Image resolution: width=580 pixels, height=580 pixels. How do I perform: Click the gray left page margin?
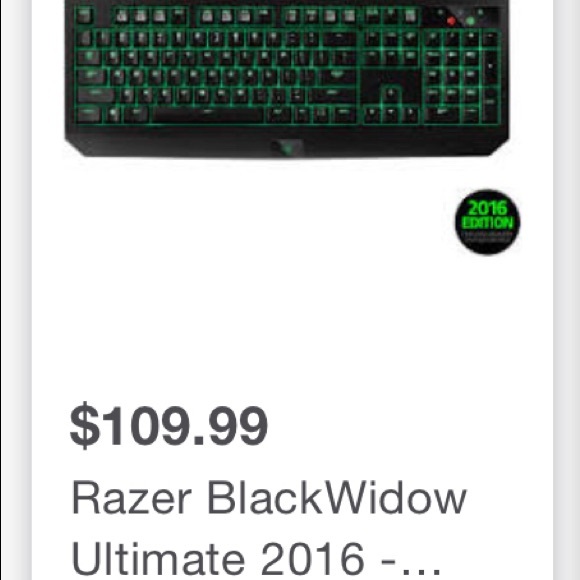coord(16,290)
